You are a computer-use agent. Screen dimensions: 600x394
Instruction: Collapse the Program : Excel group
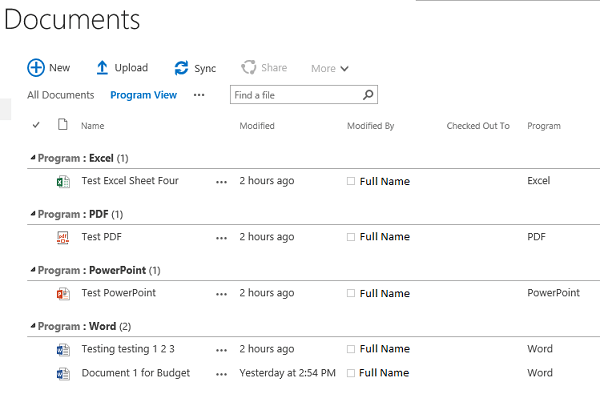[33, 158]
